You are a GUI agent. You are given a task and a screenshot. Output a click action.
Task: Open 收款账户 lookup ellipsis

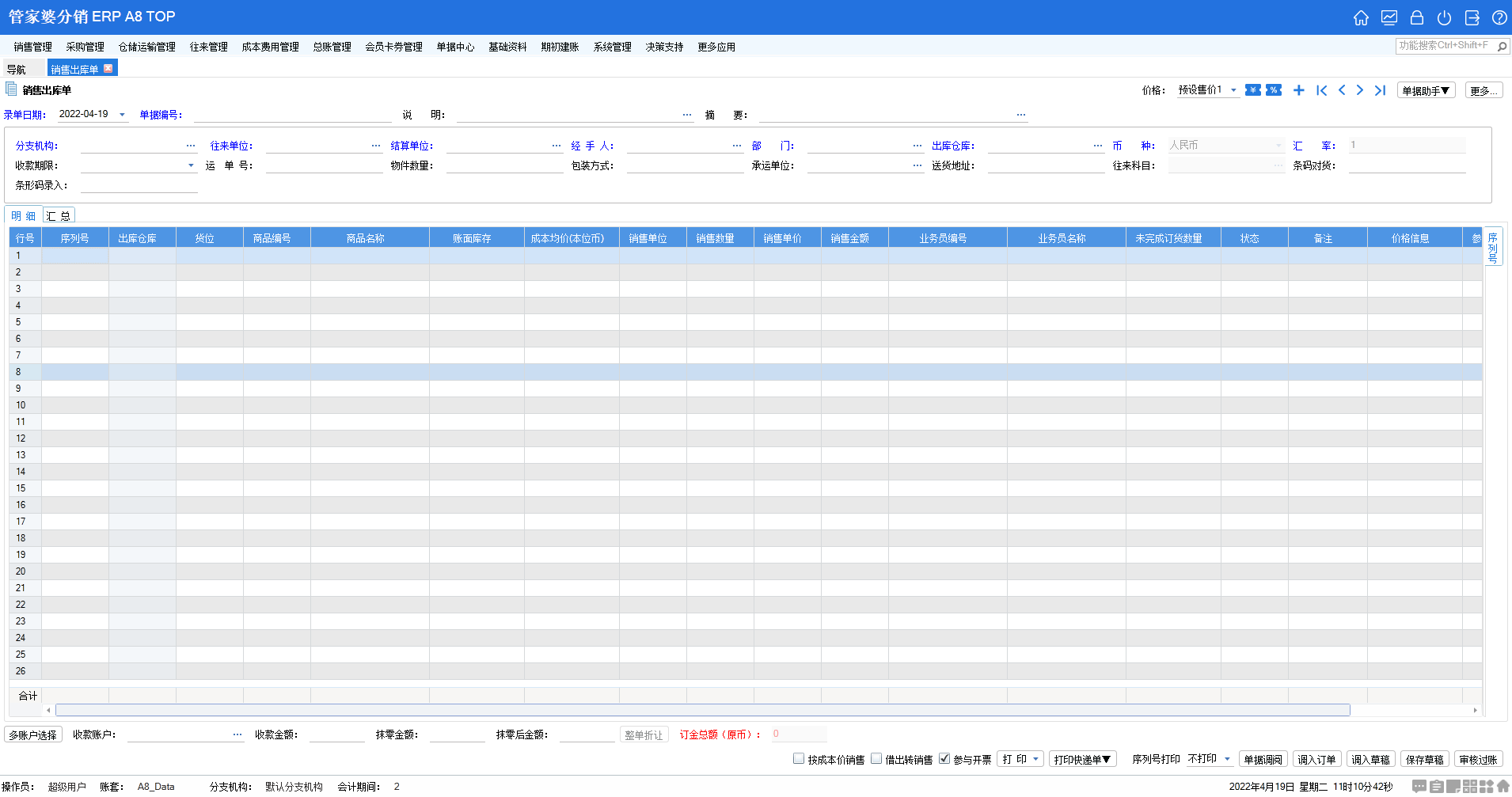pyautogui.click(x=237, y=734)
